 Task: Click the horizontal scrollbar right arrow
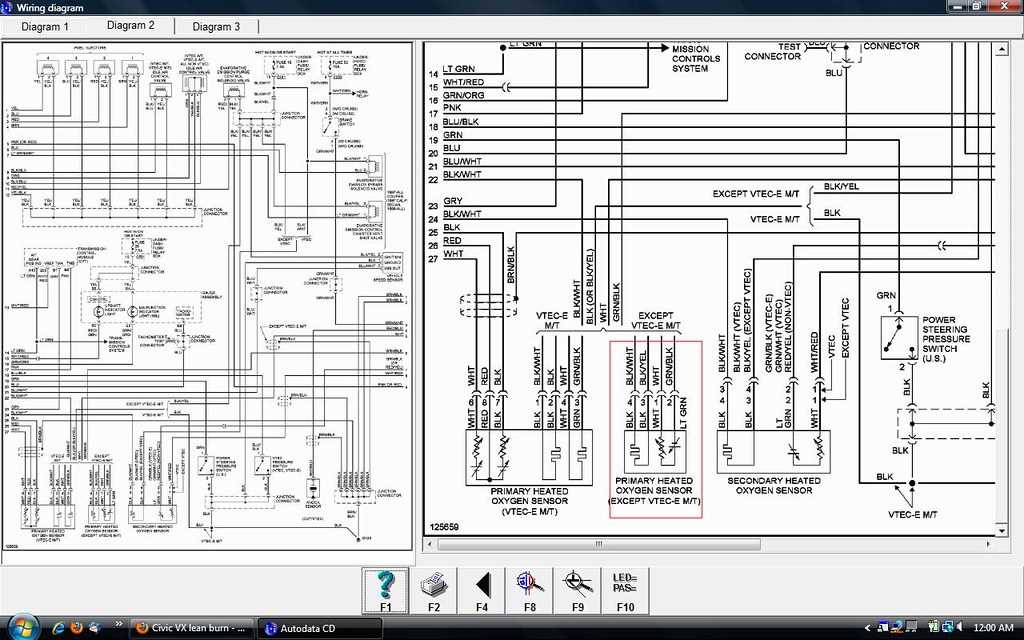click(988, 544)
